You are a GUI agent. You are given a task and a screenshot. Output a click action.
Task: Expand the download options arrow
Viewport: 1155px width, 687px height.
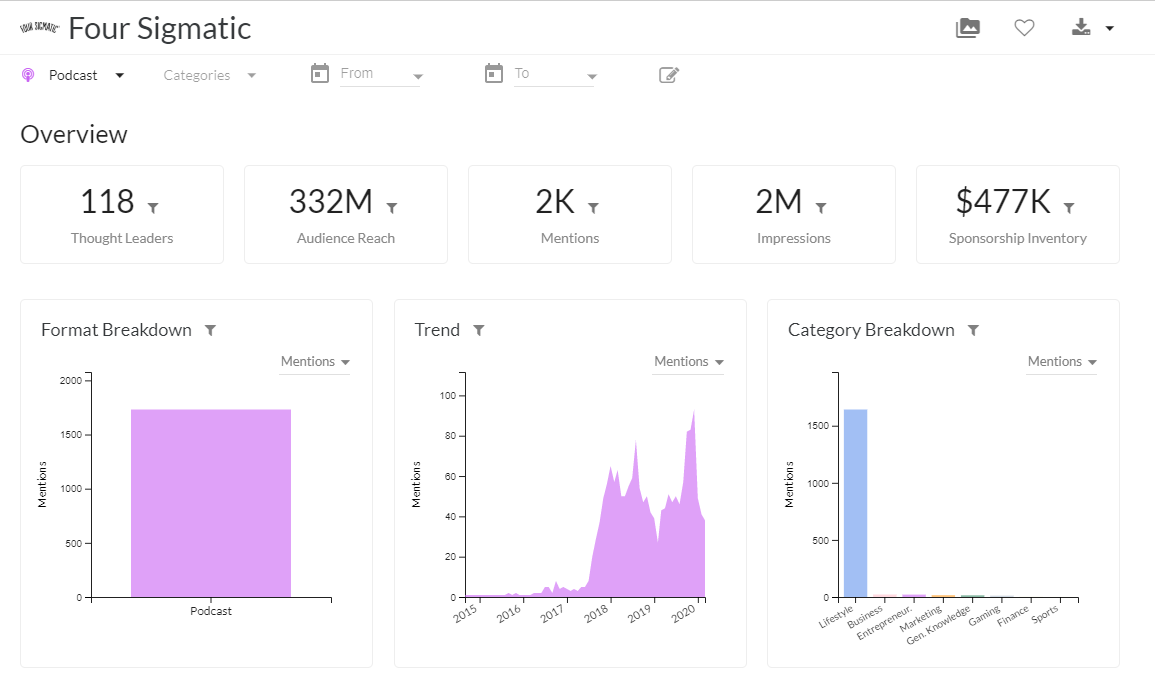1109,29
